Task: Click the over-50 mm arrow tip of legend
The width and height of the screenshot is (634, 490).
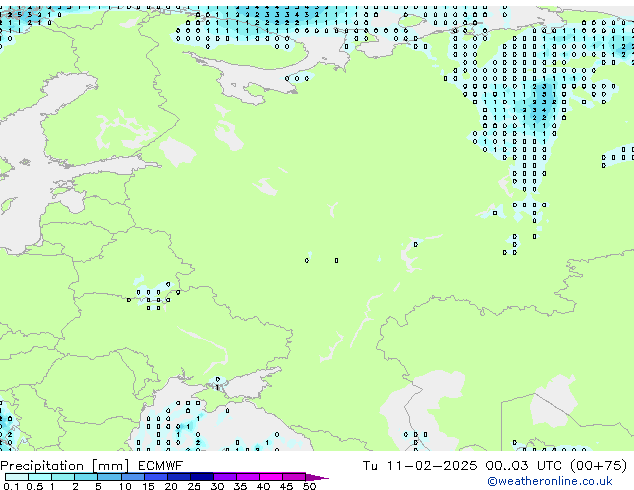Action: click(317, 478)
